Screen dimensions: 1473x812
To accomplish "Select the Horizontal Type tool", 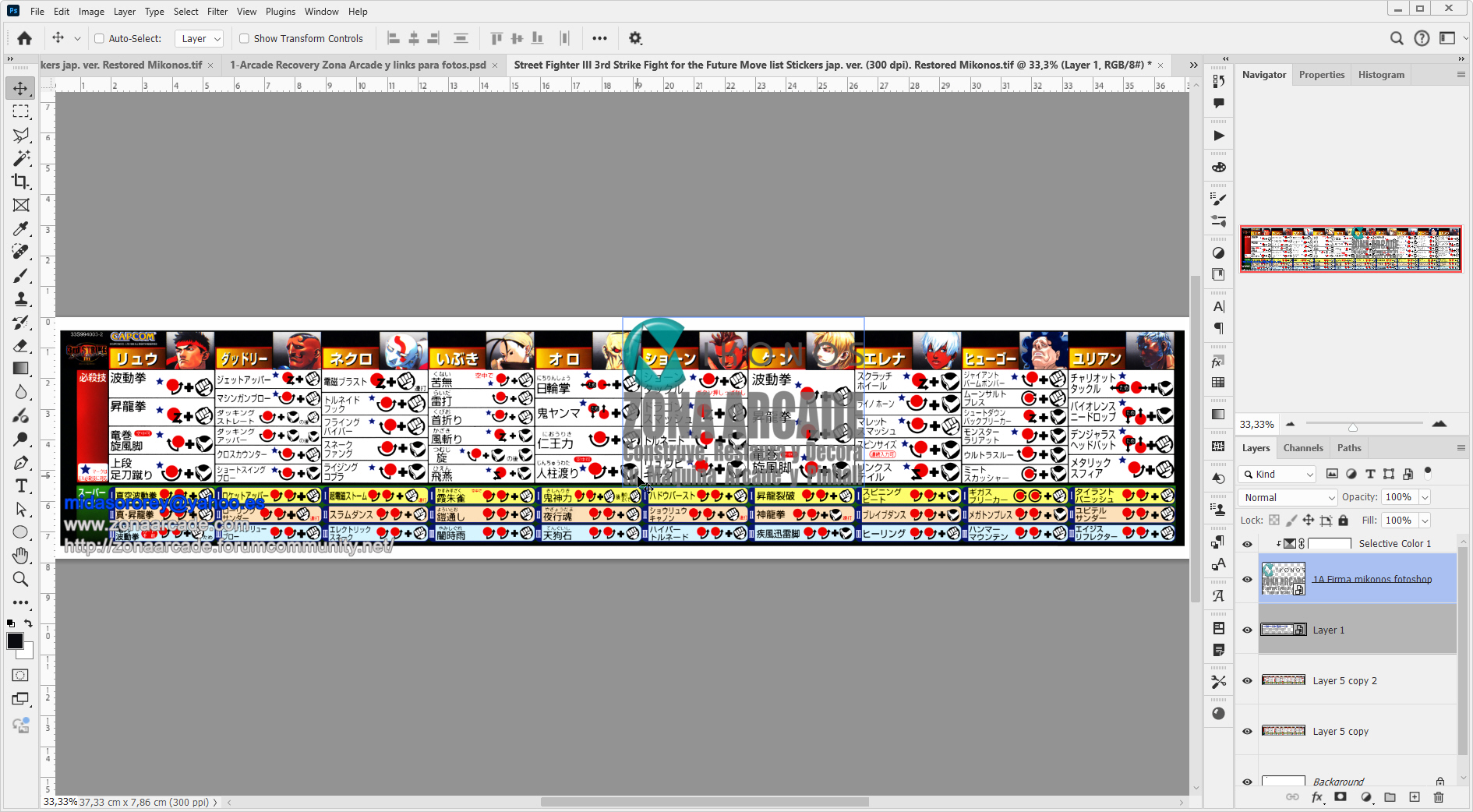I will (21, 485).
